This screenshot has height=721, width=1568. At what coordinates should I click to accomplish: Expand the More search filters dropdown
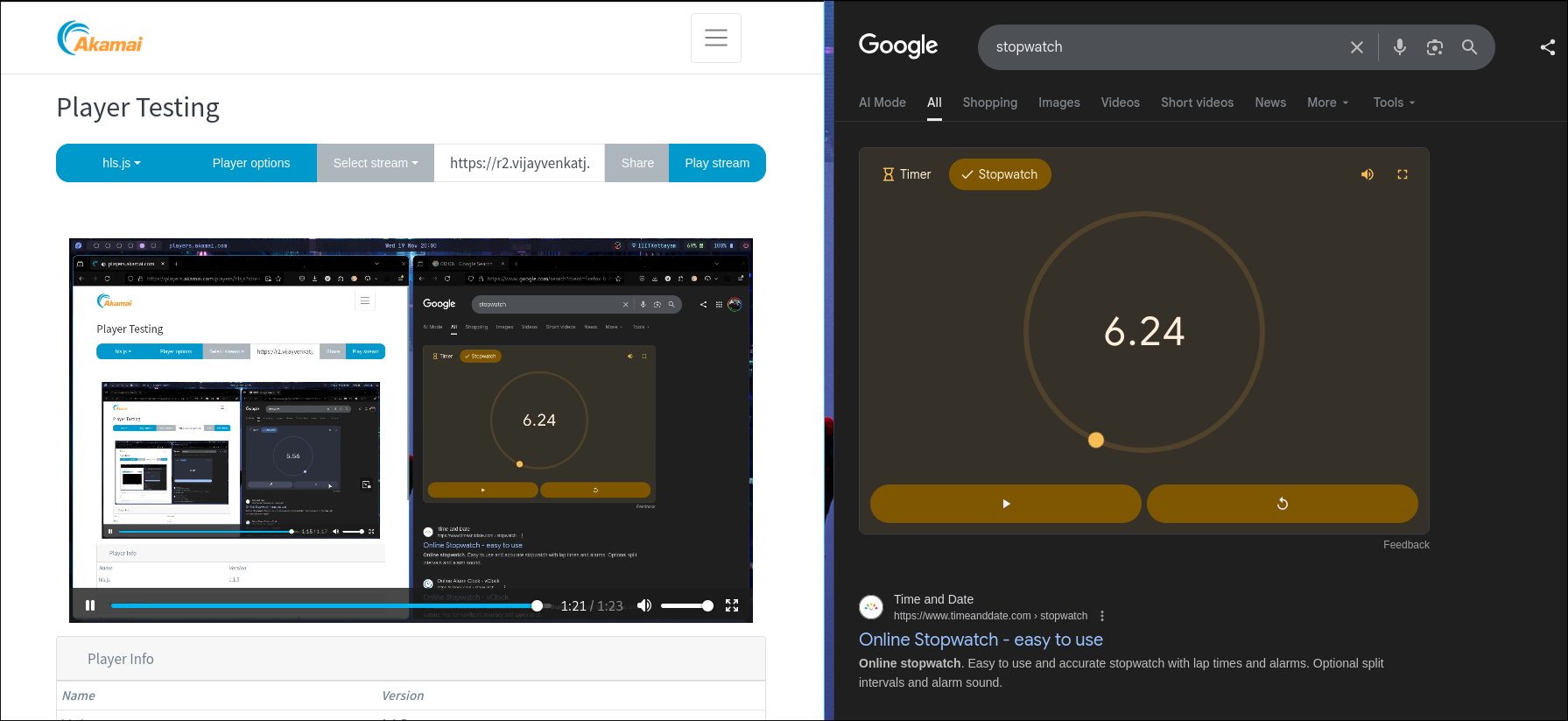click(1328, 102)
